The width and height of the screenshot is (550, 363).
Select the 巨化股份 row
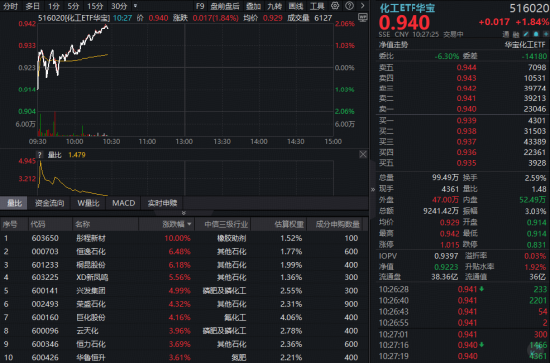[183, 317]
